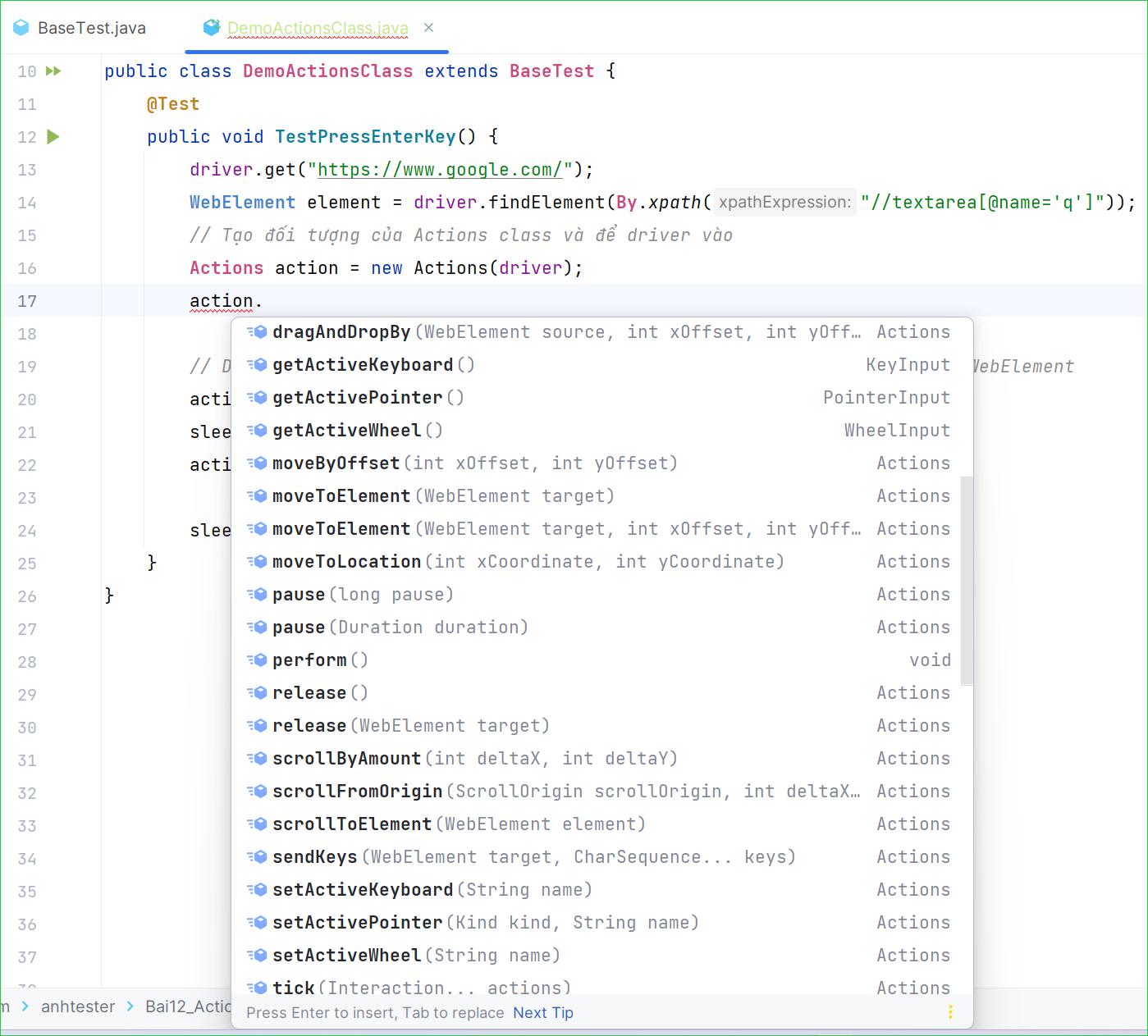This screenshot has height=1036, width=1148.
Task: Click method icon beside getActivePointer
Action: click(257, 398)
